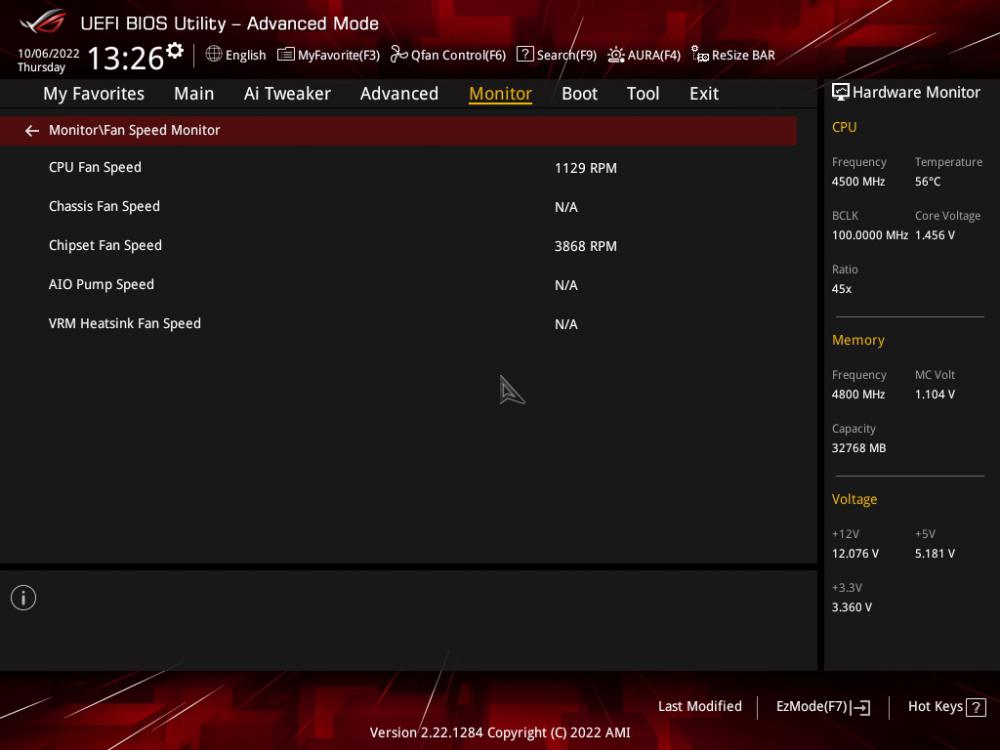
Task: Click the ROG logo at the top
Action: pyautogui.click(x=43, y=22)
